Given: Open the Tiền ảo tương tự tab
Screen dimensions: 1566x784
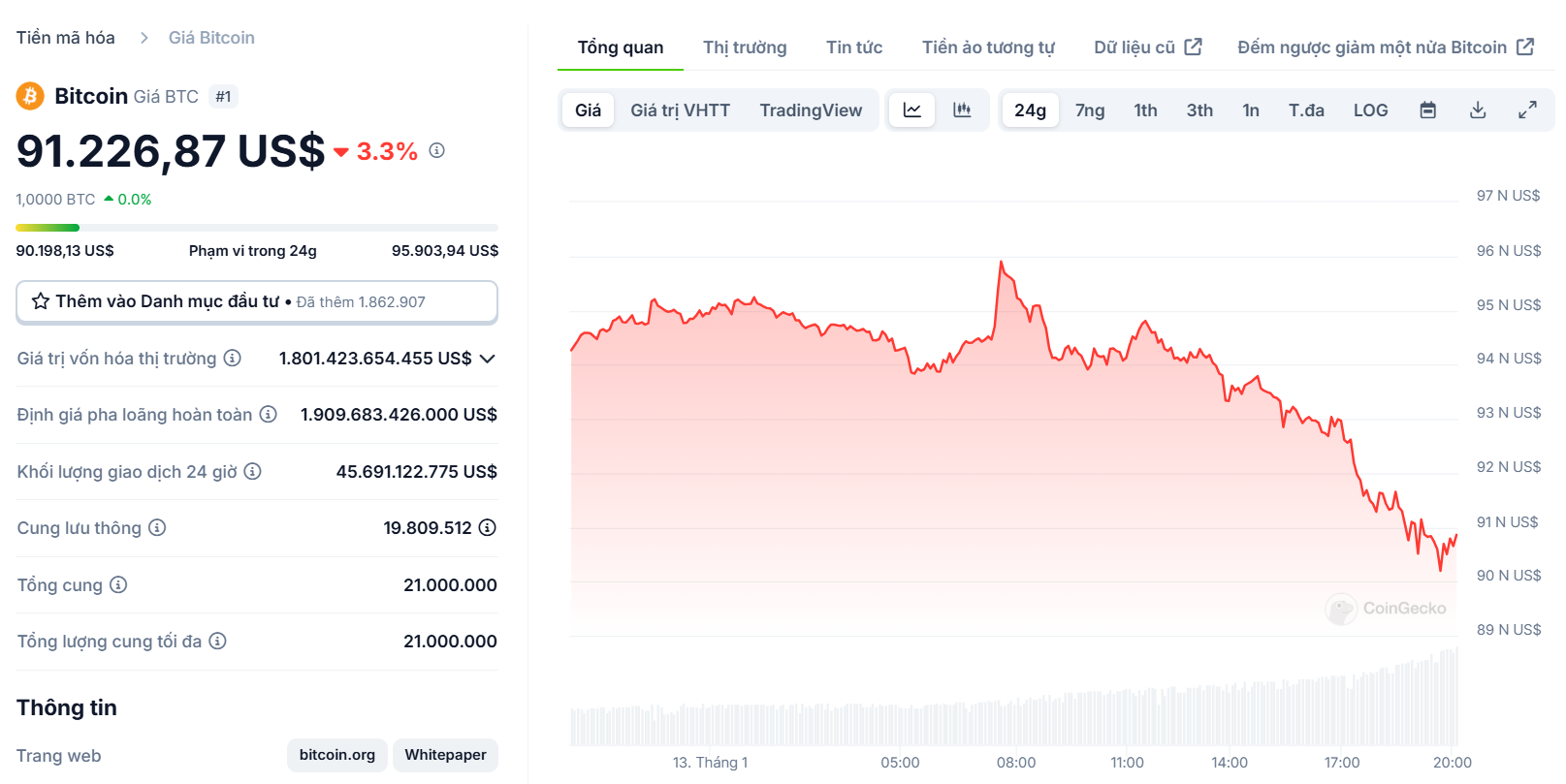Looking at the screenshot, I should pyautogui.click(x=988, y=47).
